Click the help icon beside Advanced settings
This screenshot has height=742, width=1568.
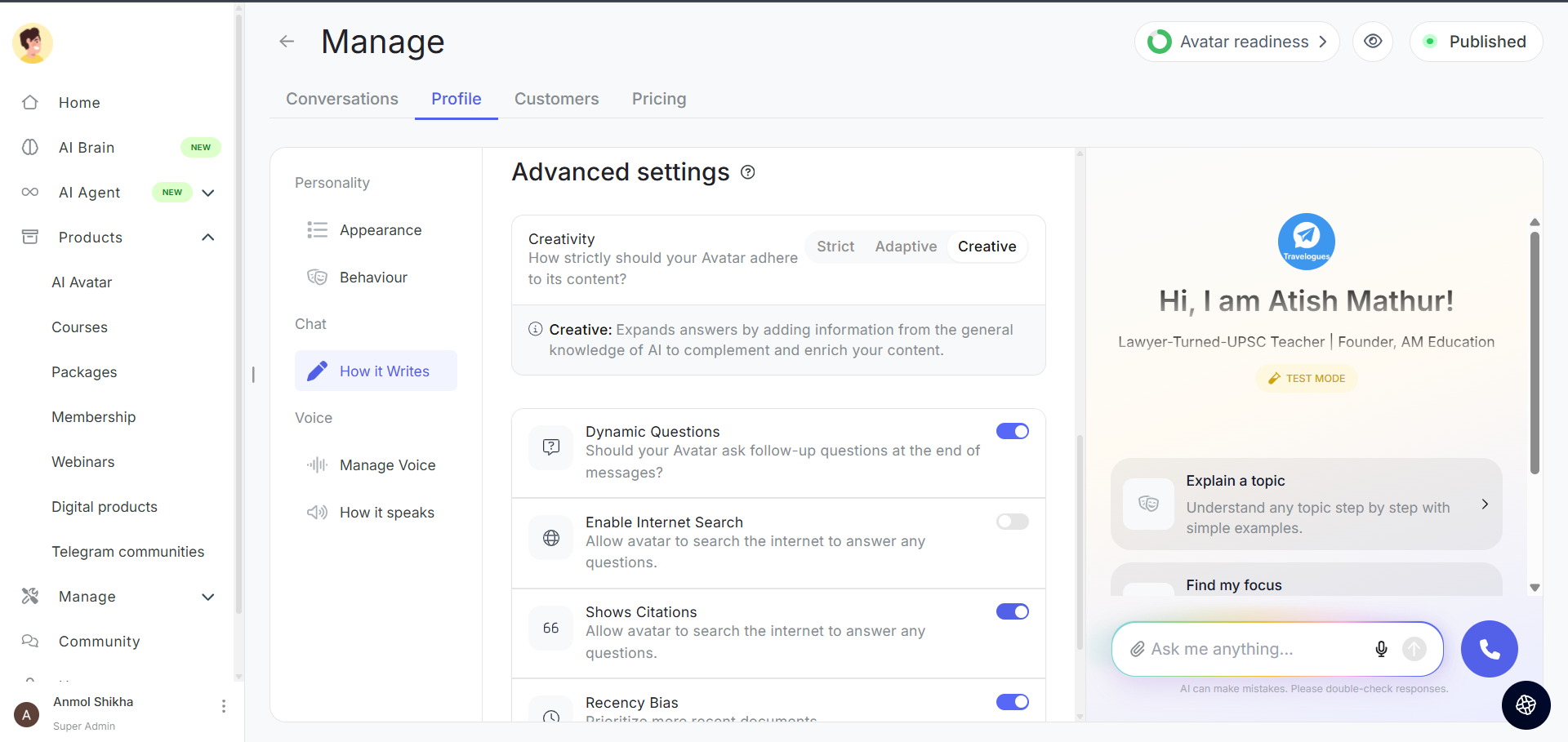click(747, 172)
